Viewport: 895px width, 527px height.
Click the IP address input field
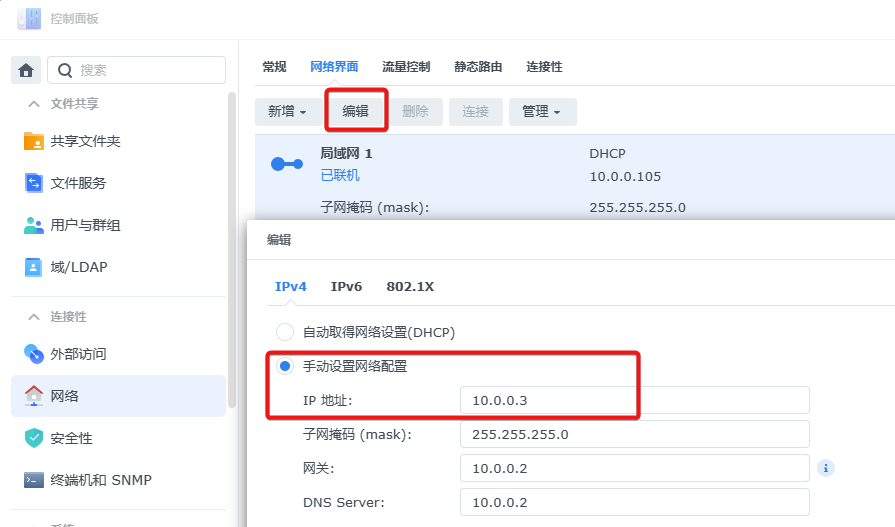[635, 400]
